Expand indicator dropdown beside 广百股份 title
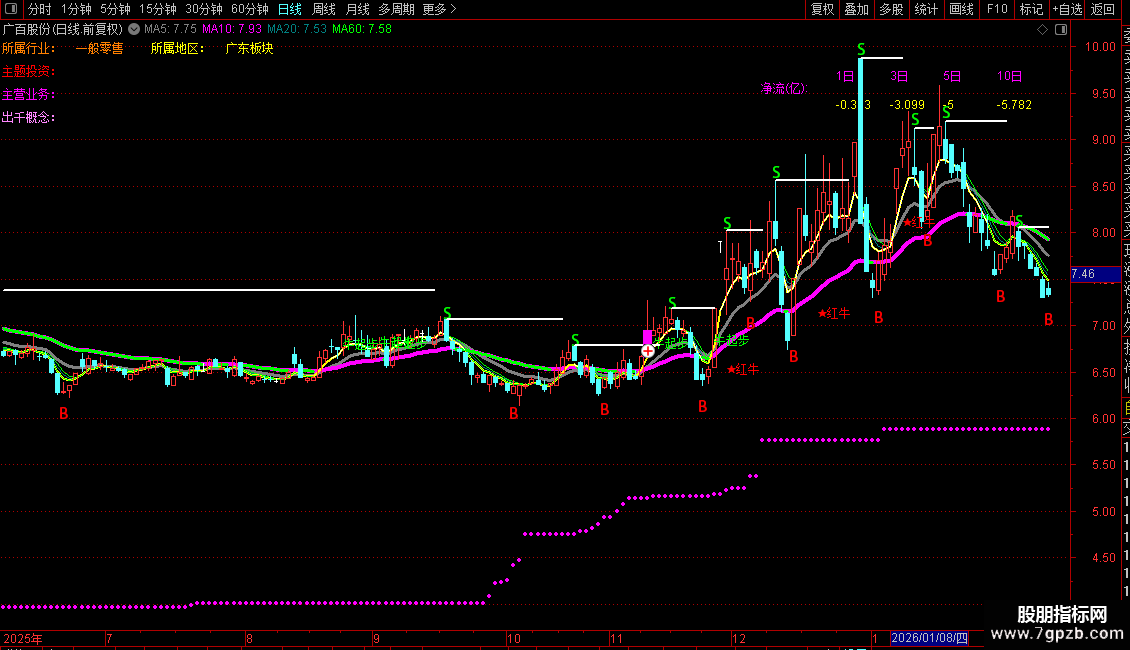This screenshot has width=1130, height=650. click(134, 30)
